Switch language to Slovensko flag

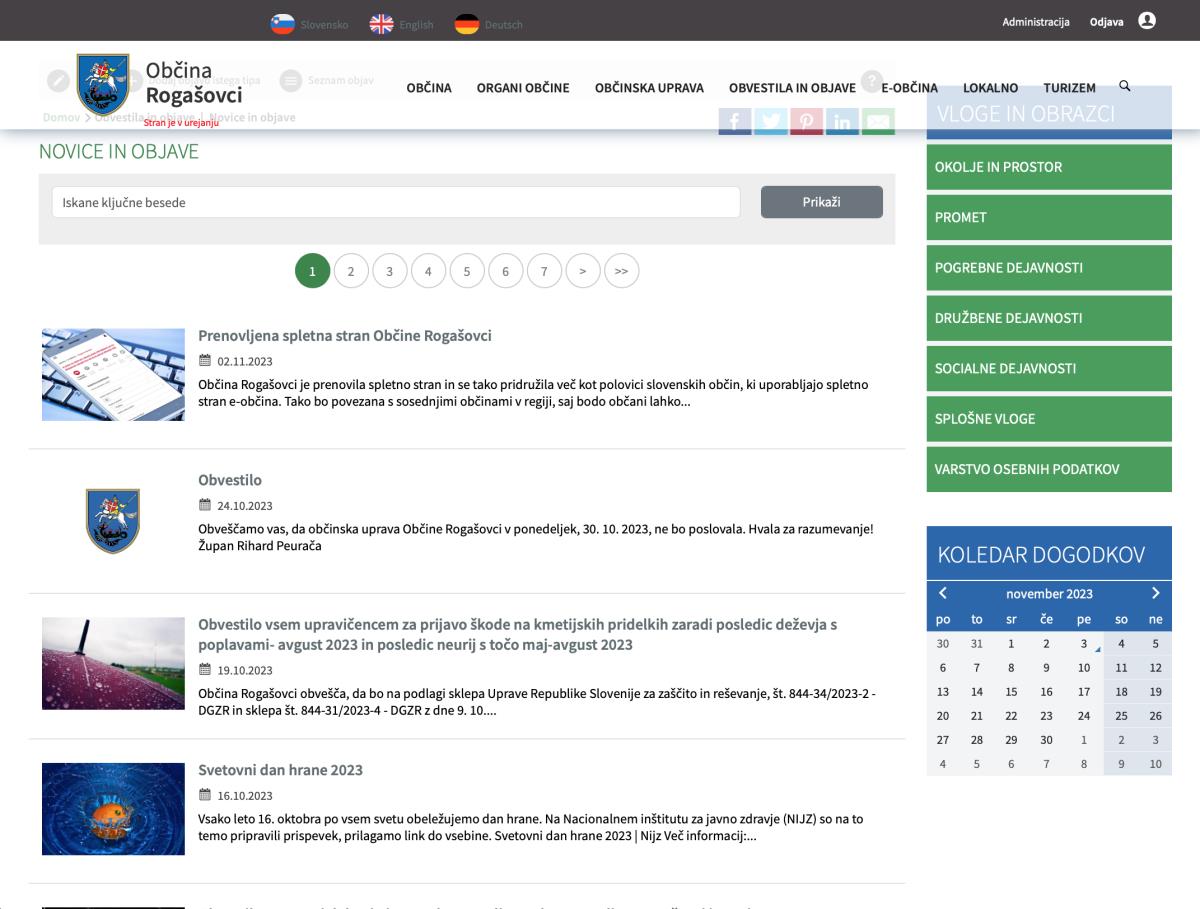[283, 24]
